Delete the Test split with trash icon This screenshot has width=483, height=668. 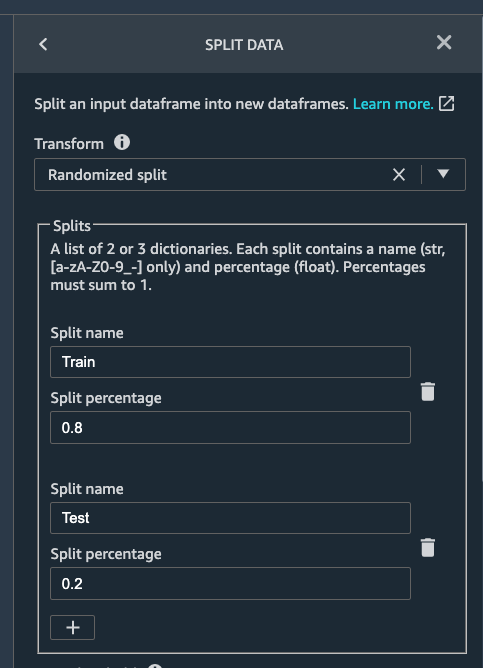pos(428,547)
